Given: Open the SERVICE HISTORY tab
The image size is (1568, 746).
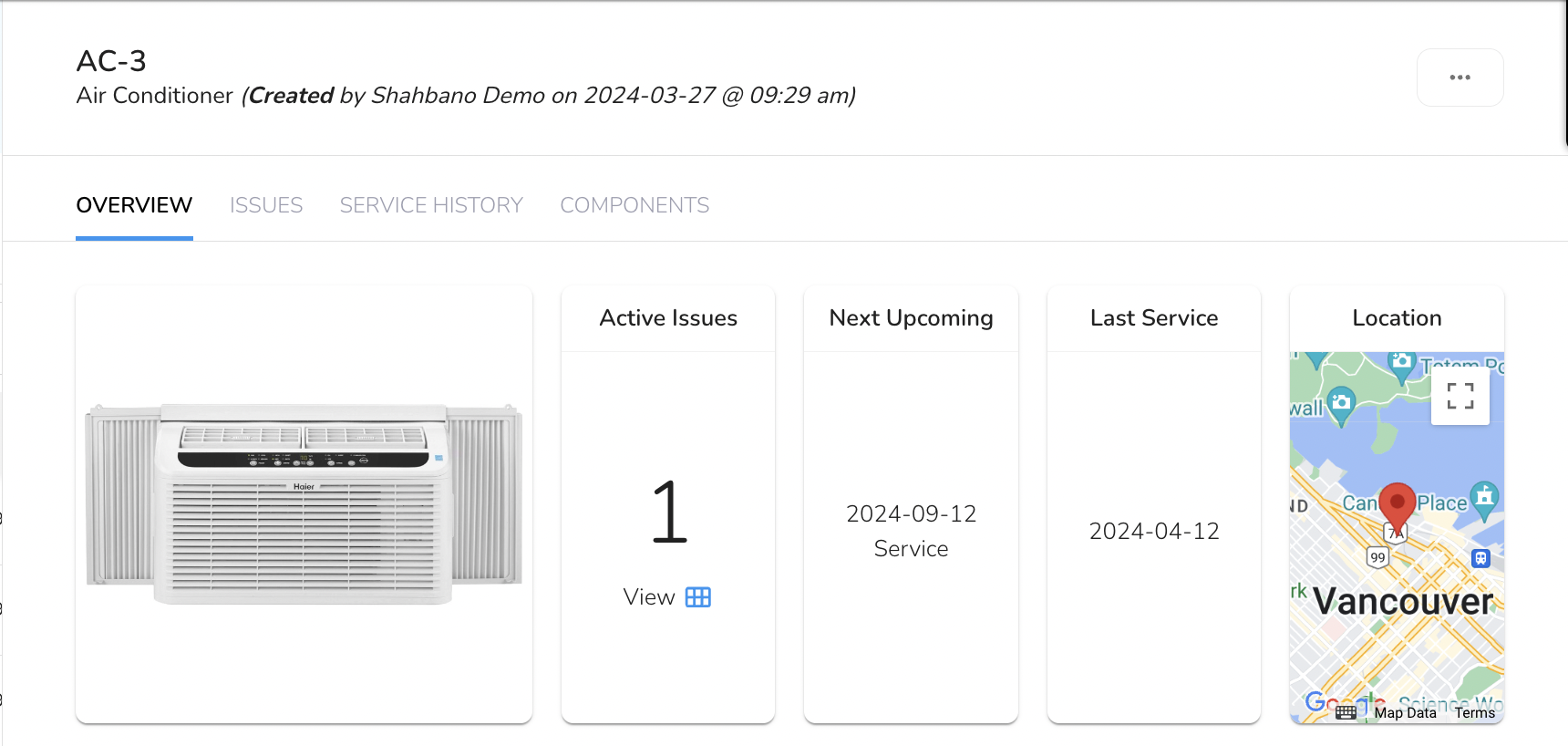Looking at the screenshot, I should [x=431, y=205].
